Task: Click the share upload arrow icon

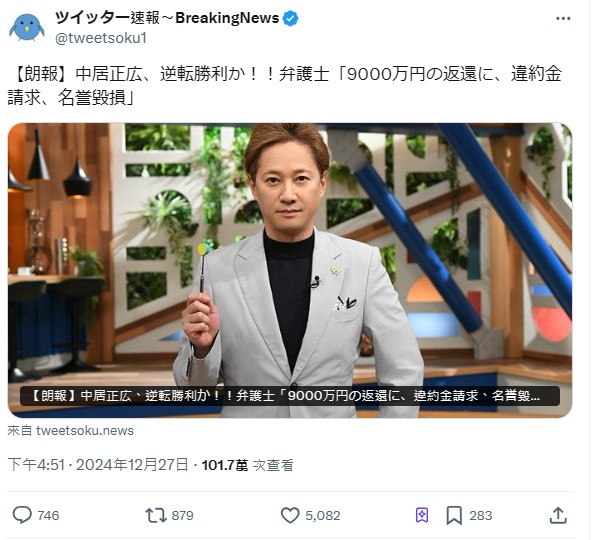Action: coord(558,515)
